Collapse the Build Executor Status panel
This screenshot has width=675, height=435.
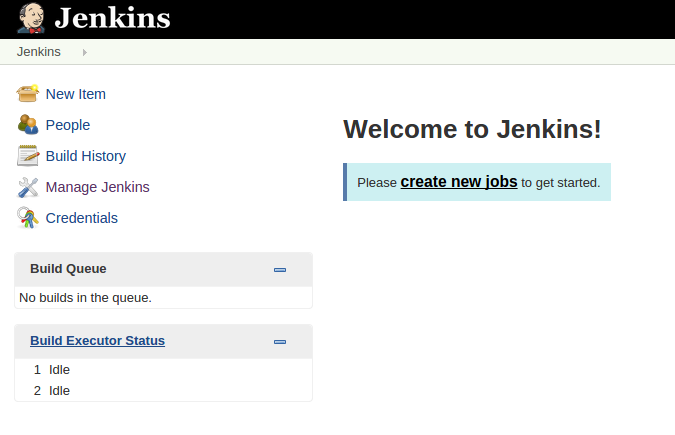(x=280, y=342)
